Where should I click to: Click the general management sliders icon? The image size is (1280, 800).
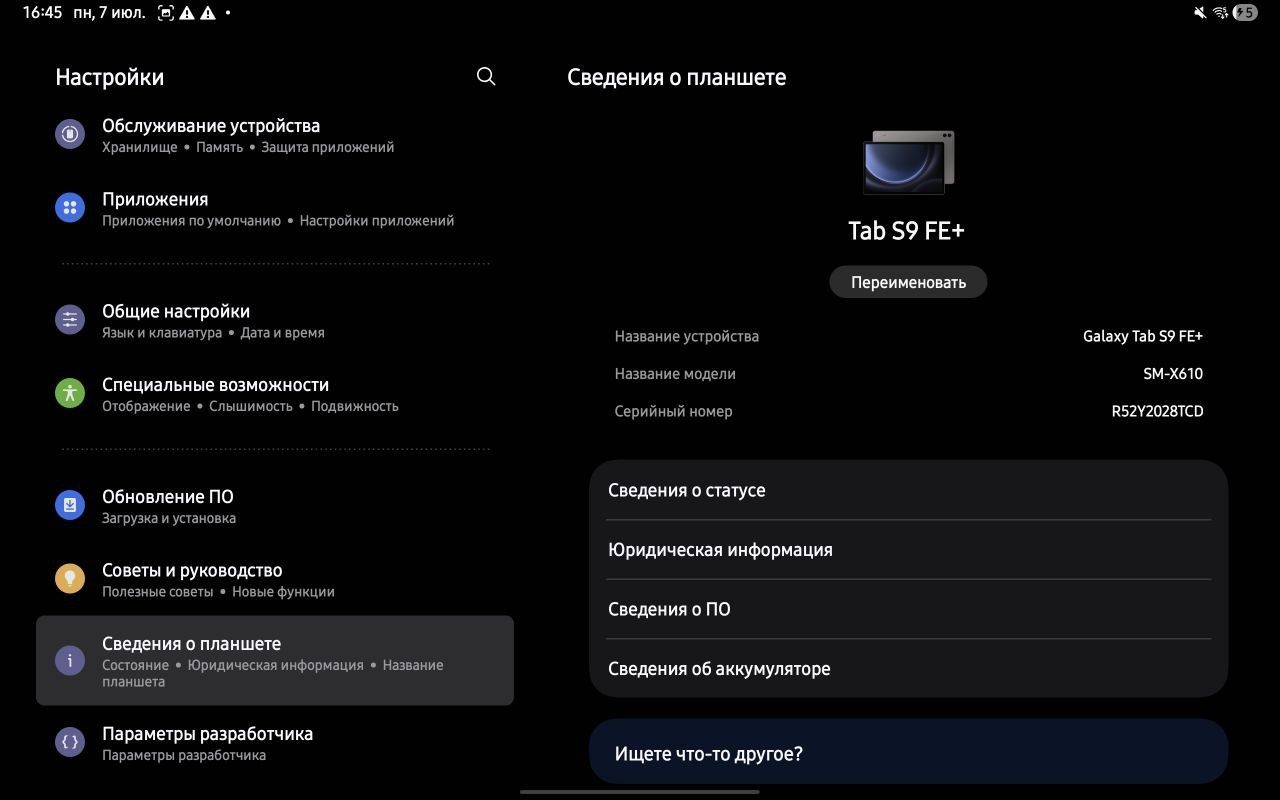click(70, 320)
